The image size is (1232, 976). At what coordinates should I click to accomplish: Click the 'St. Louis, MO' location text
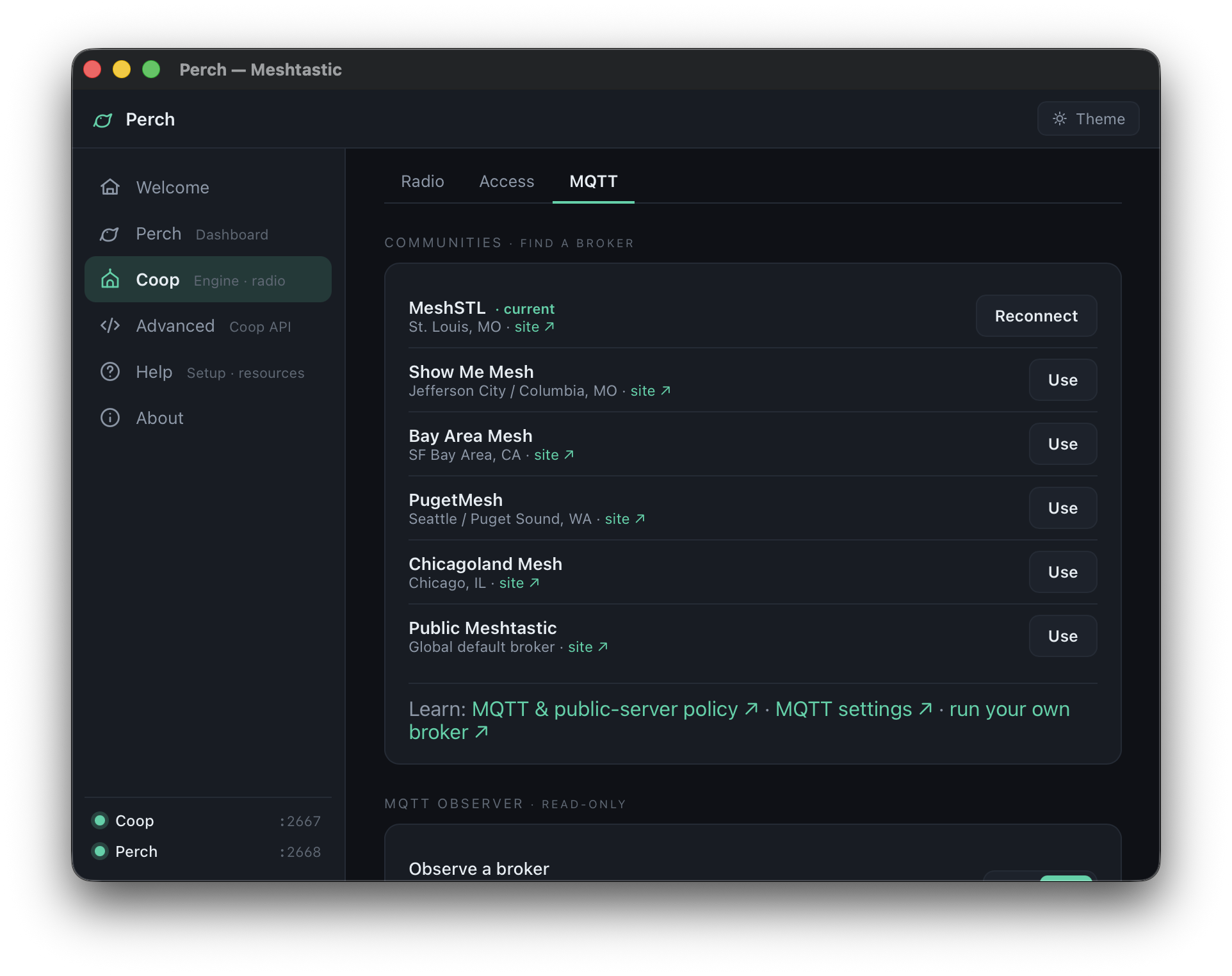pyautogui.click(x=455, y=327)
